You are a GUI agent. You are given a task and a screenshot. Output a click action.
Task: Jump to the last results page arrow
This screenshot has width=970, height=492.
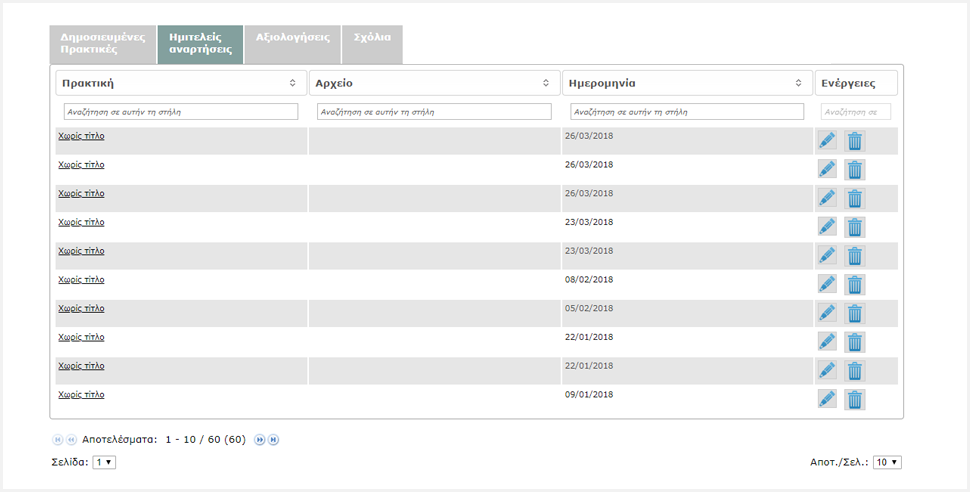(273, 439)
